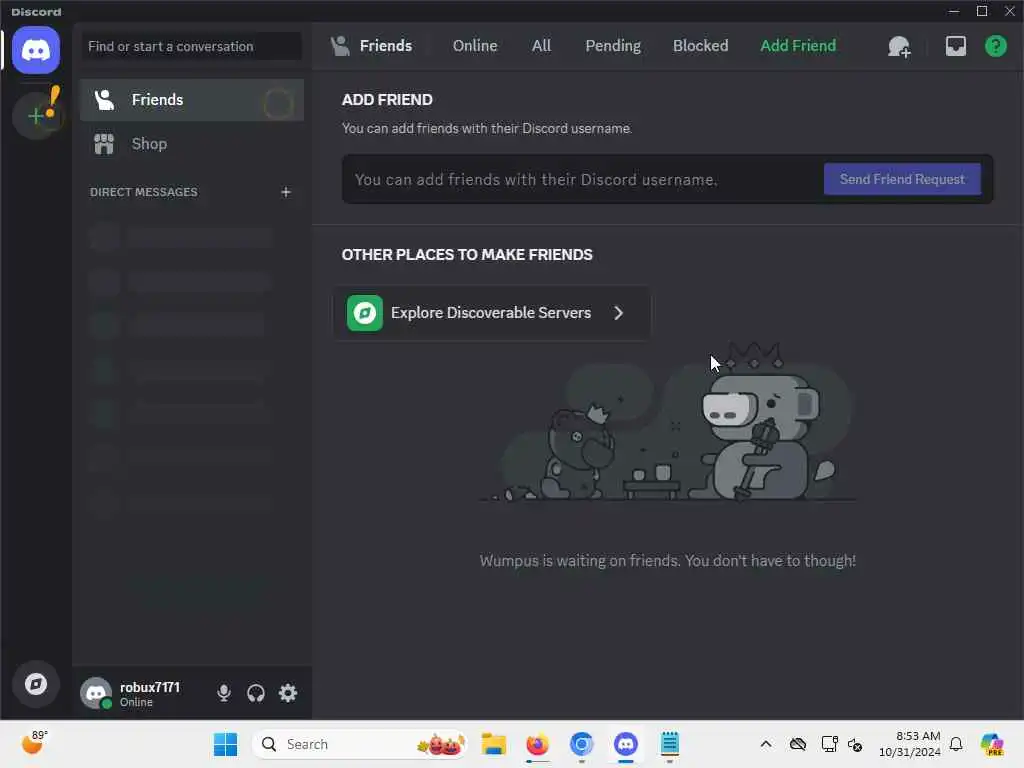This screenshot has height=768, width=1024.
Task: Open Discord home direct messages icon
Action: pyautogui.click(x=36, y=50)
